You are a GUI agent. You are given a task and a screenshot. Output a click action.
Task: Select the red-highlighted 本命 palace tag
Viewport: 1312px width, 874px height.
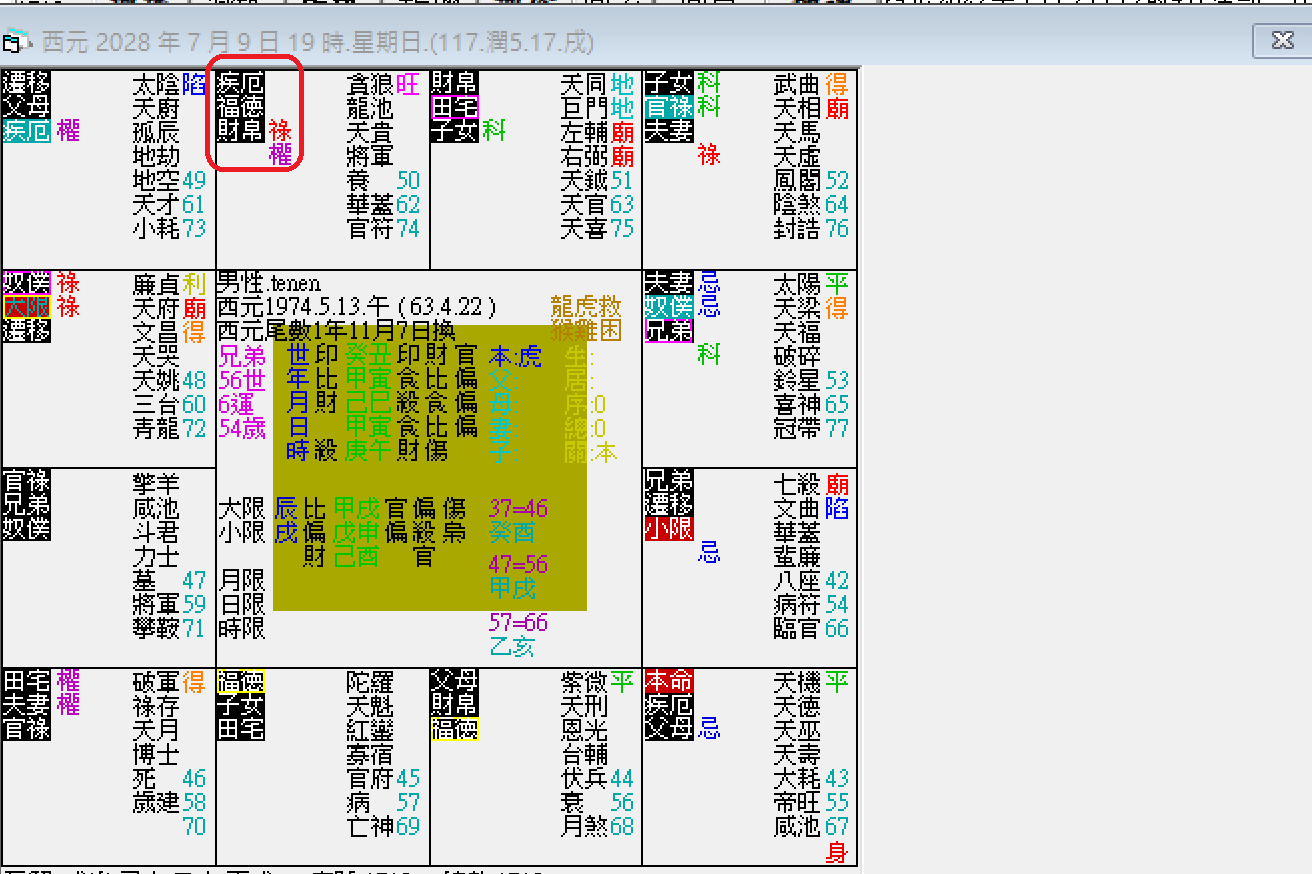(x=668, y=682)
